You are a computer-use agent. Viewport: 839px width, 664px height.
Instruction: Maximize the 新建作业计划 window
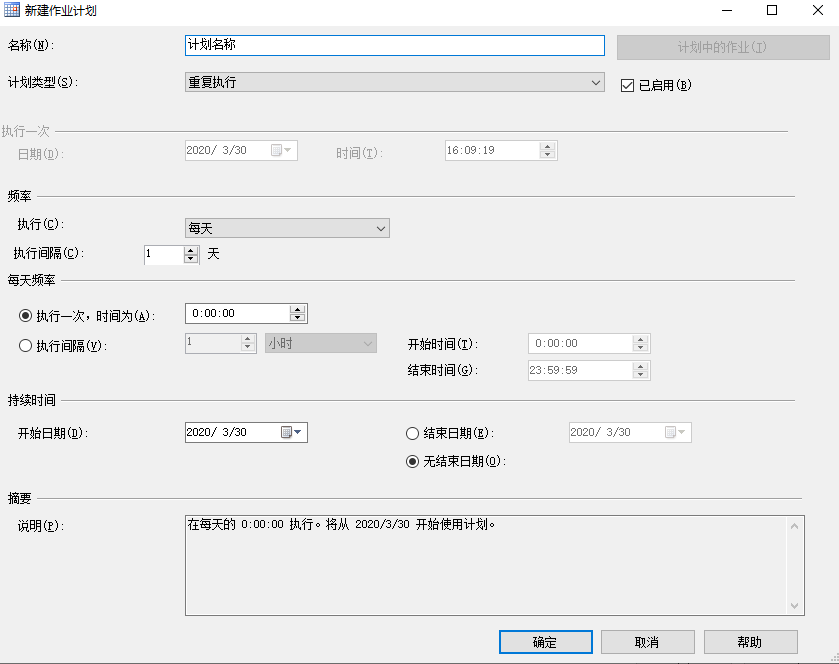pos(772,10)
